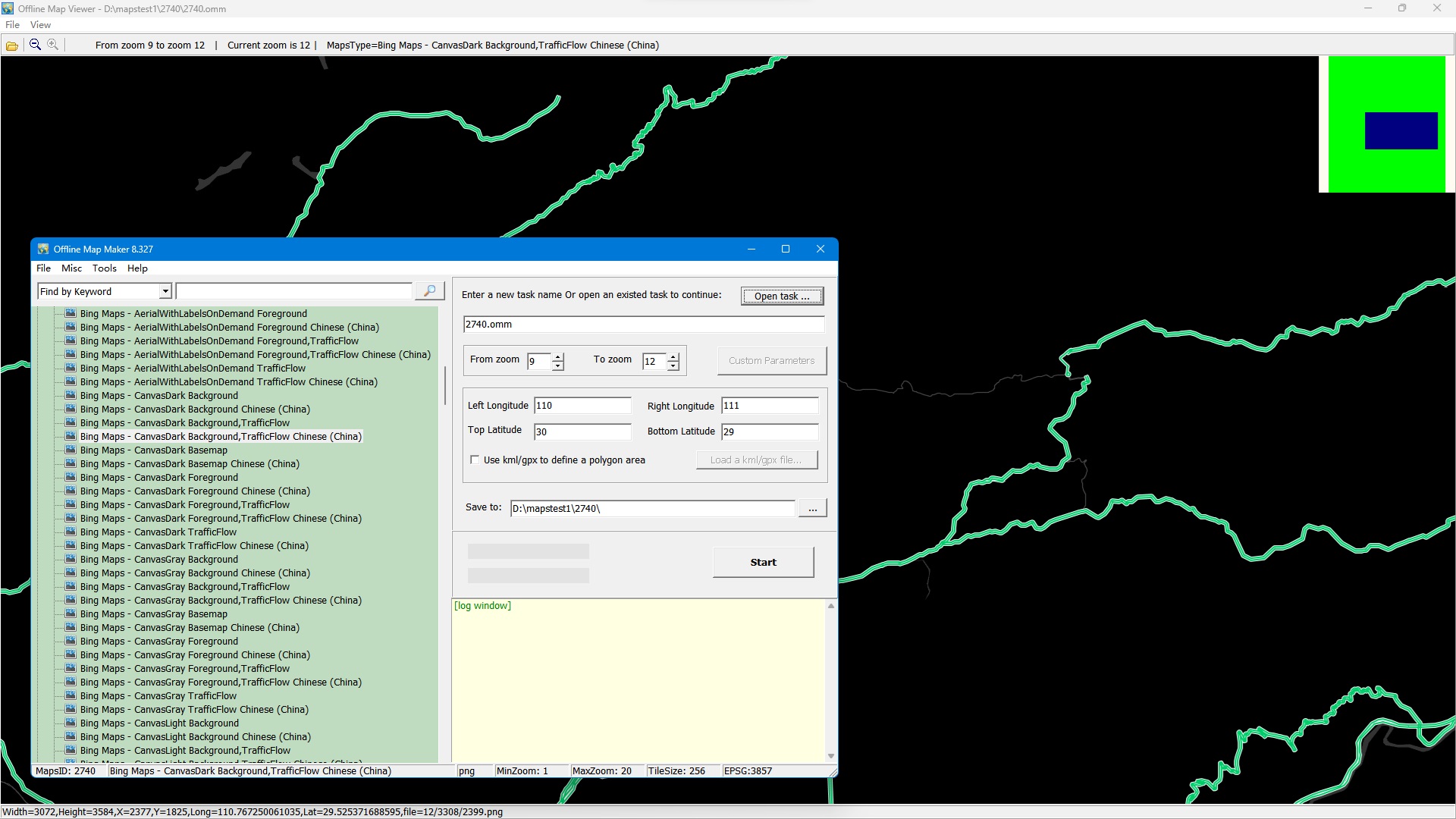Click icon of Bing Maps - CanvasGray Background row
Image resolution: width=1456 pixels, height=819 pixels.
pos(71,559)
